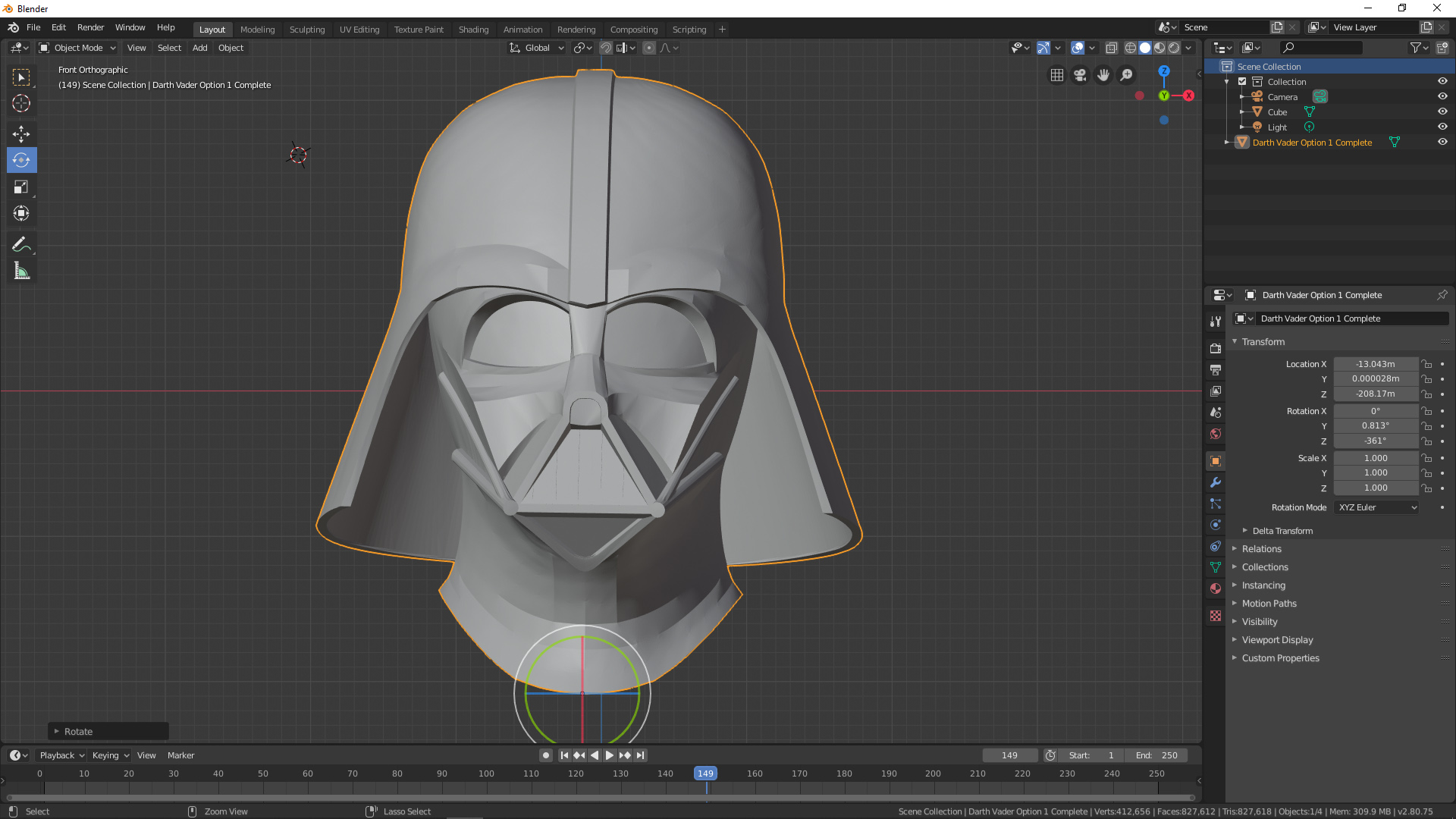Image resolution: width=1456 pixels, height=819 pixels.
Task: Select the Move tool
Action: point(21,133)
